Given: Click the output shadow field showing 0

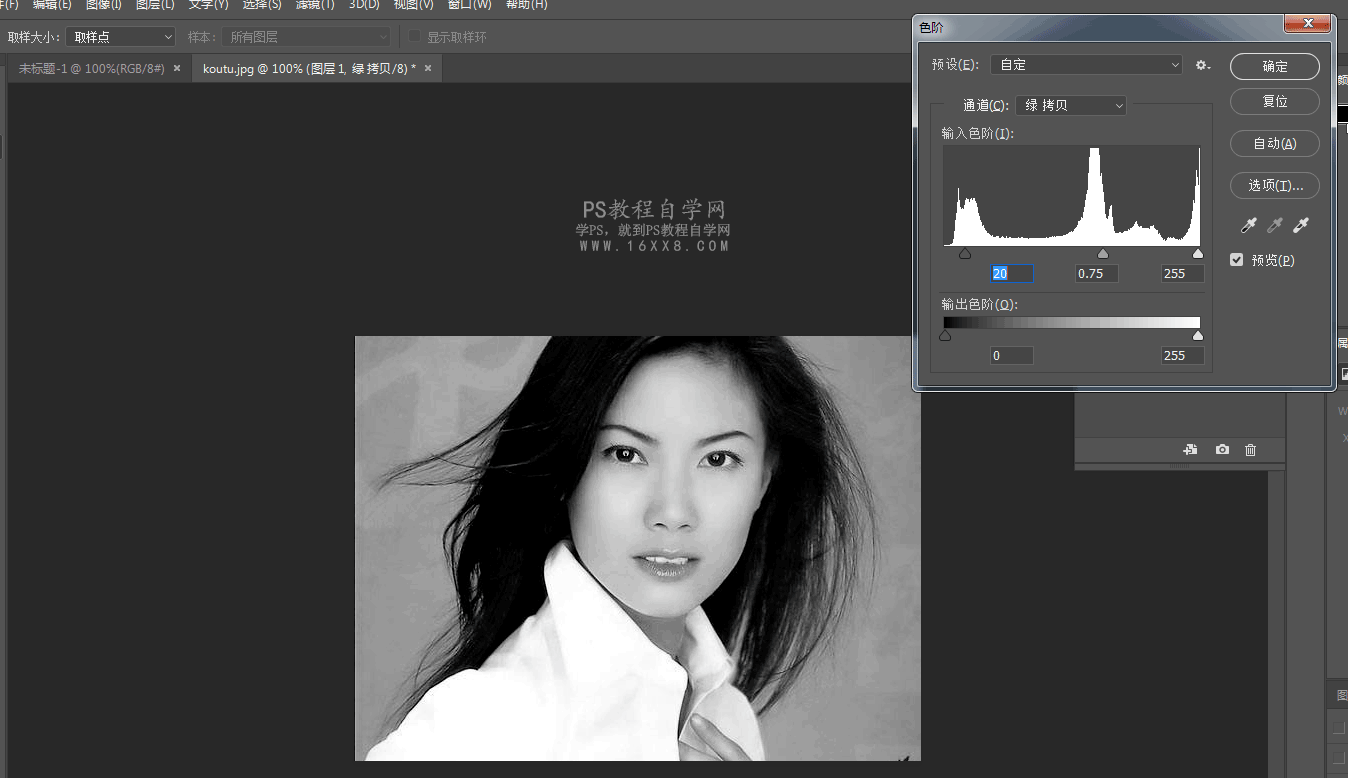Looking at the screenshot, I should tap(1011, 355).
